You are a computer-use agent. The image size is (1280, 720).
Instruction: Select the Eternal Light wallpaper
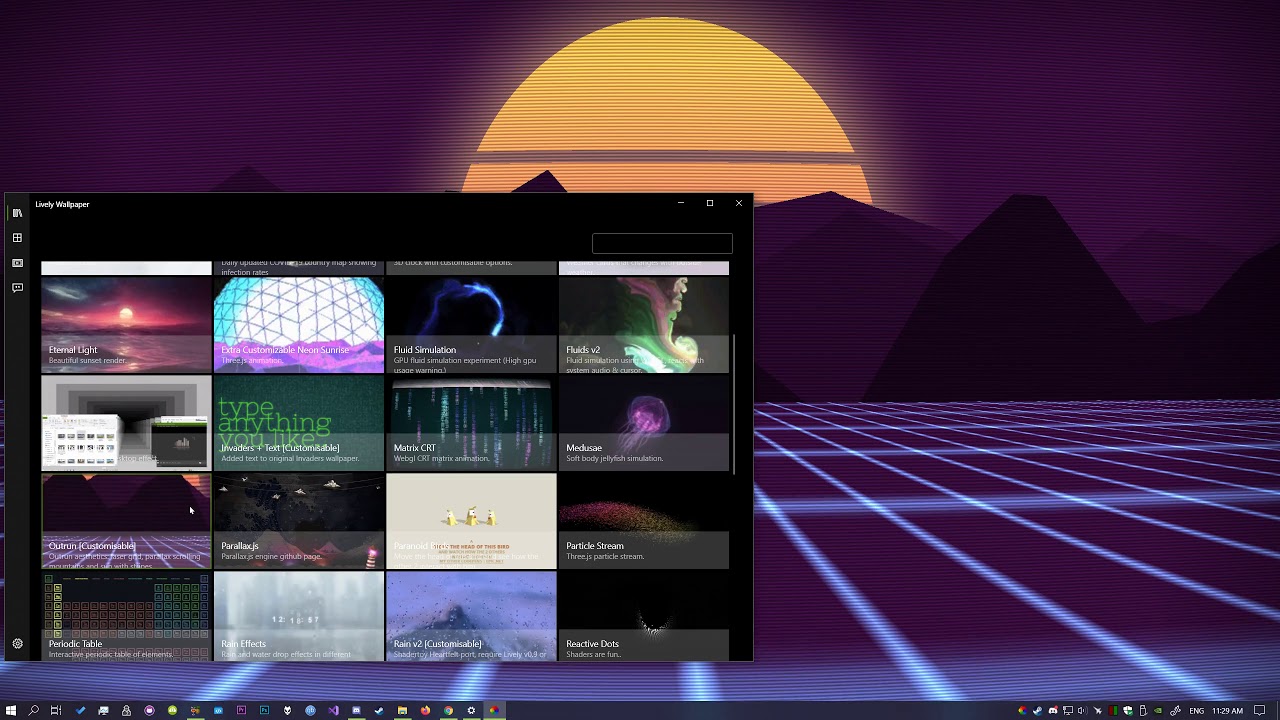[126, 324]
